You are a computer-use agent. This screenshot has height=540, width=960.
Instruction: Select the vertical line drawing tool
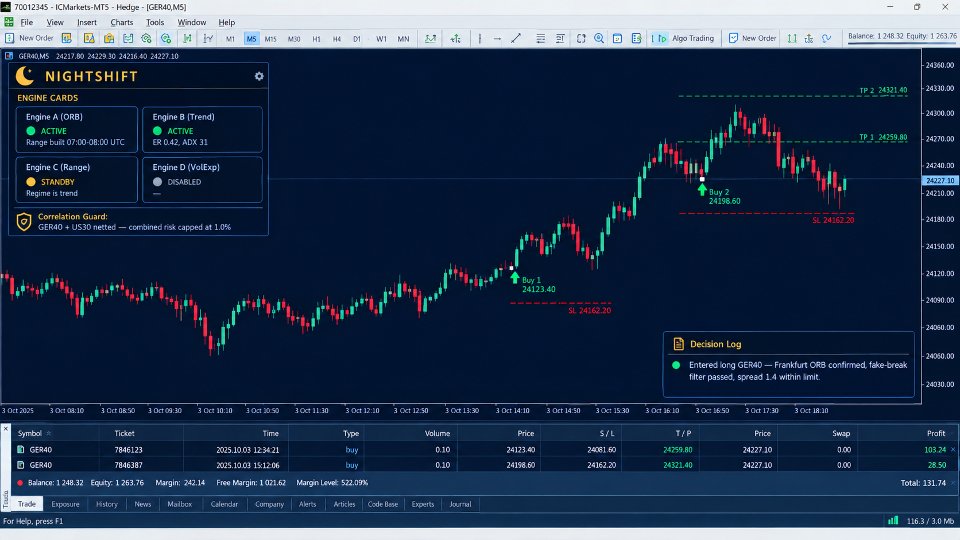(479, 38)
